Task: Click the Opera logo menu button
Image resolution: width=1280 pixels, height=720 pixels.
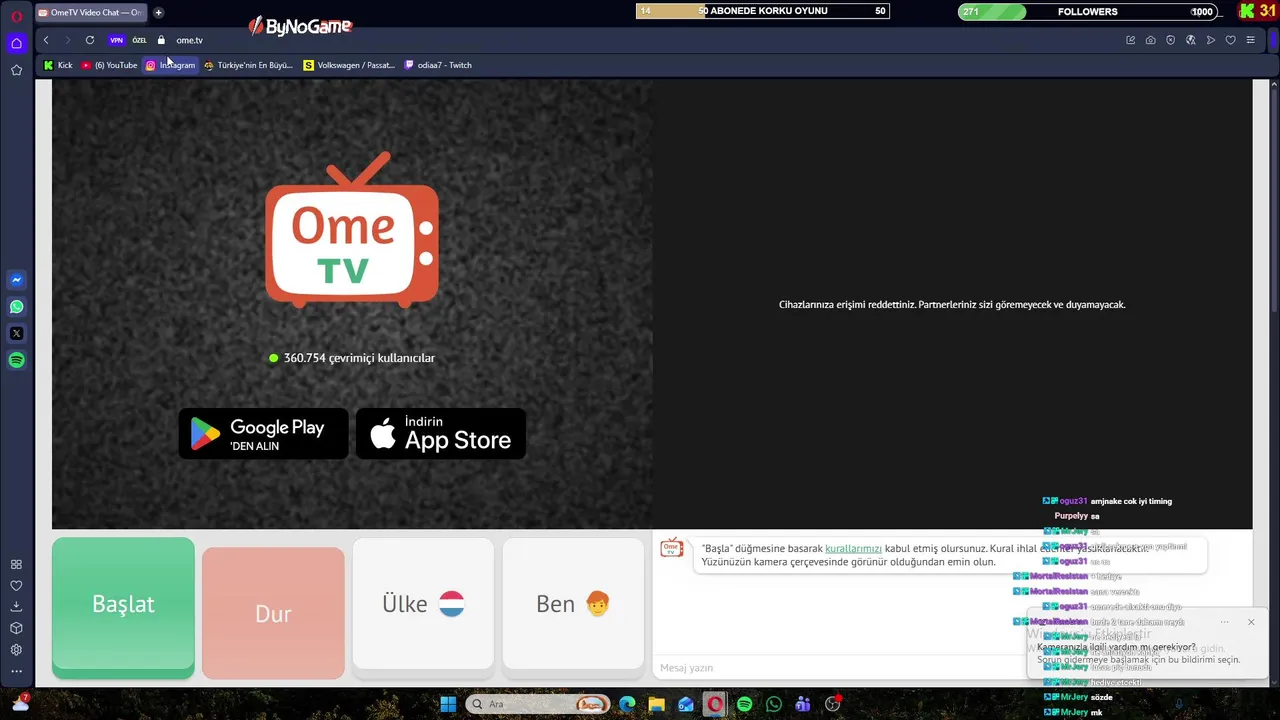Action: click(16, 16)
